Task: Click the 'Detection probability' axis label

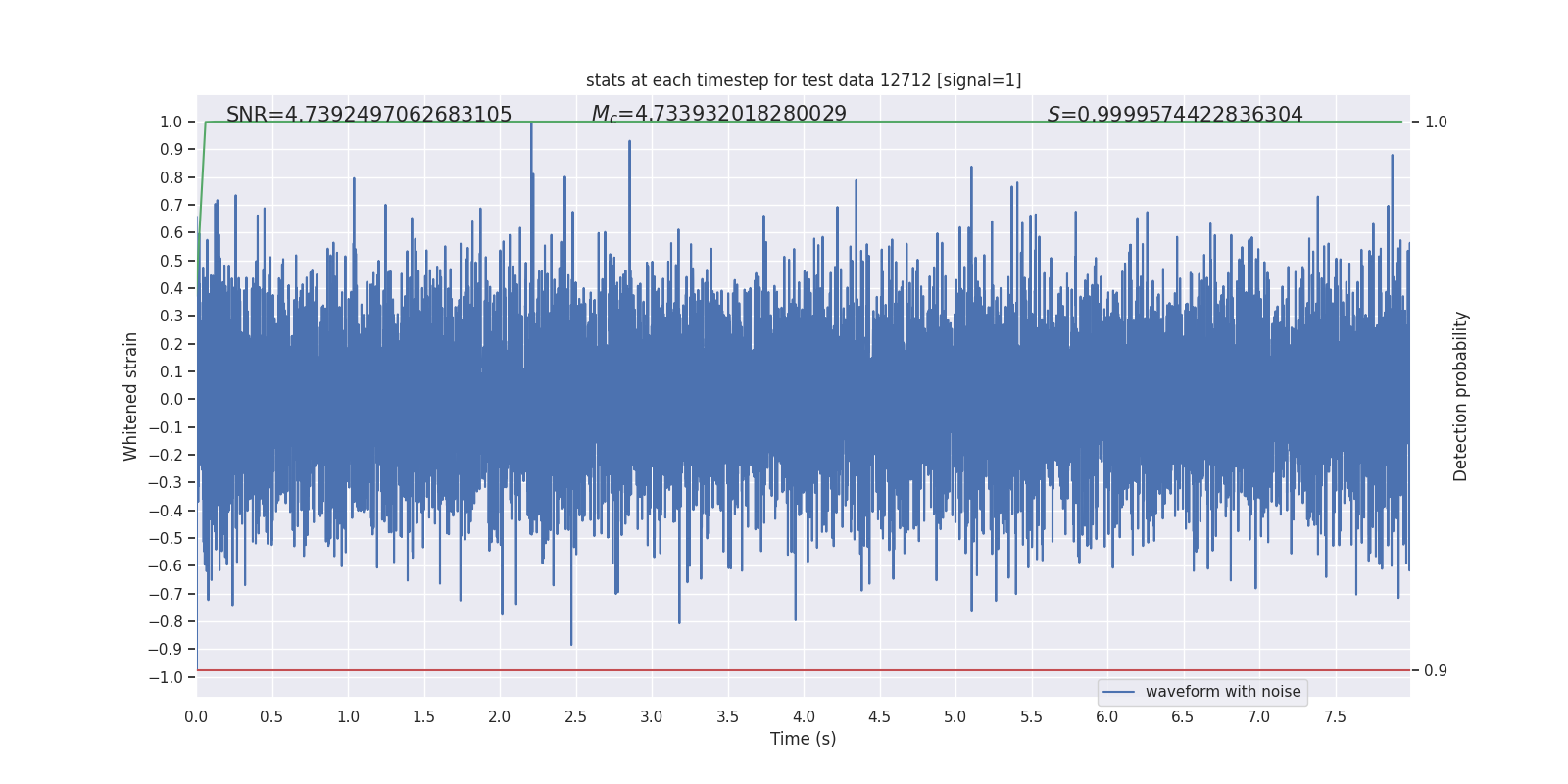Action: (x=1461, y=396)
